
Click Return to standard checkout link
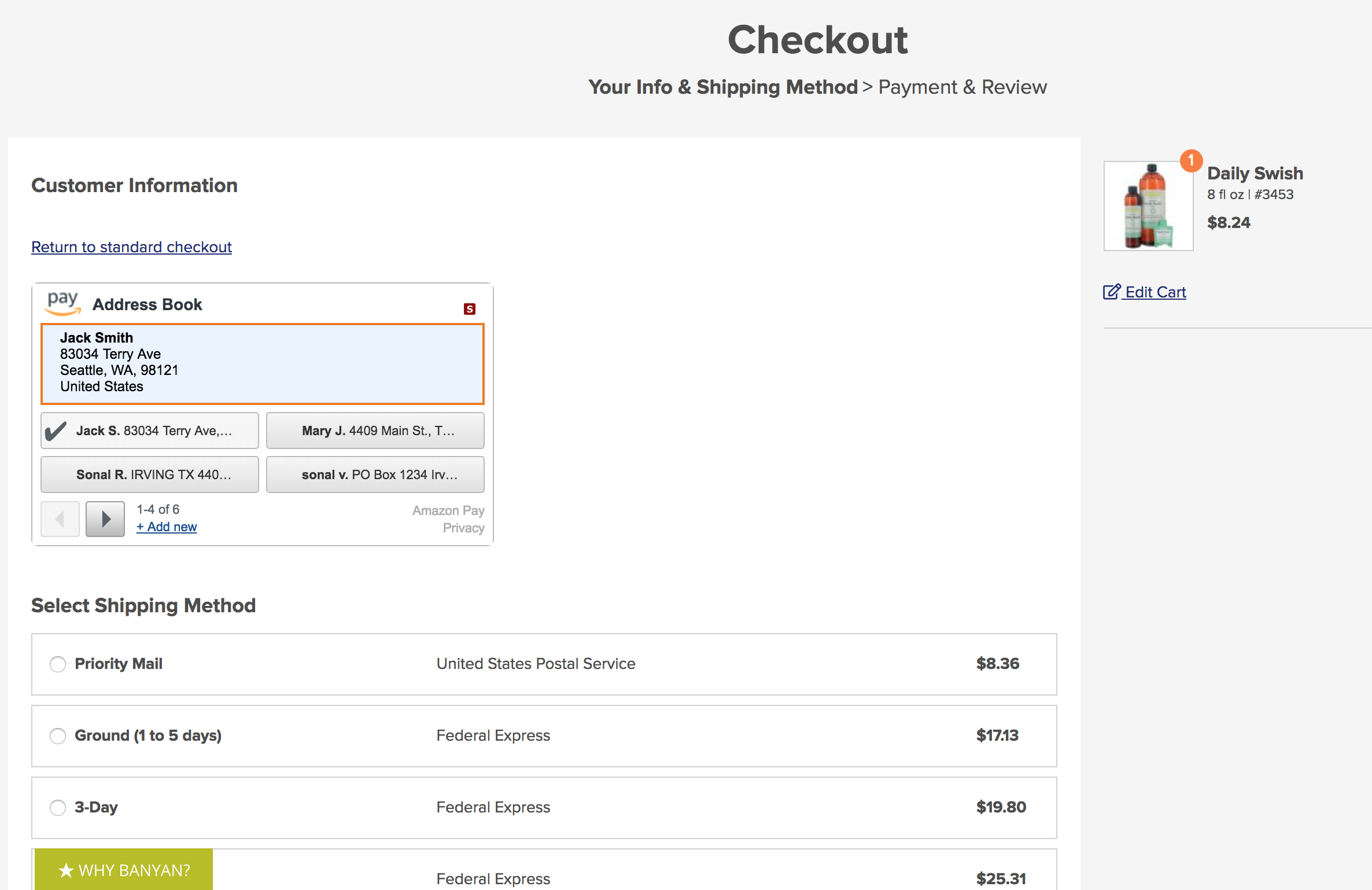[x=131, y=247]
